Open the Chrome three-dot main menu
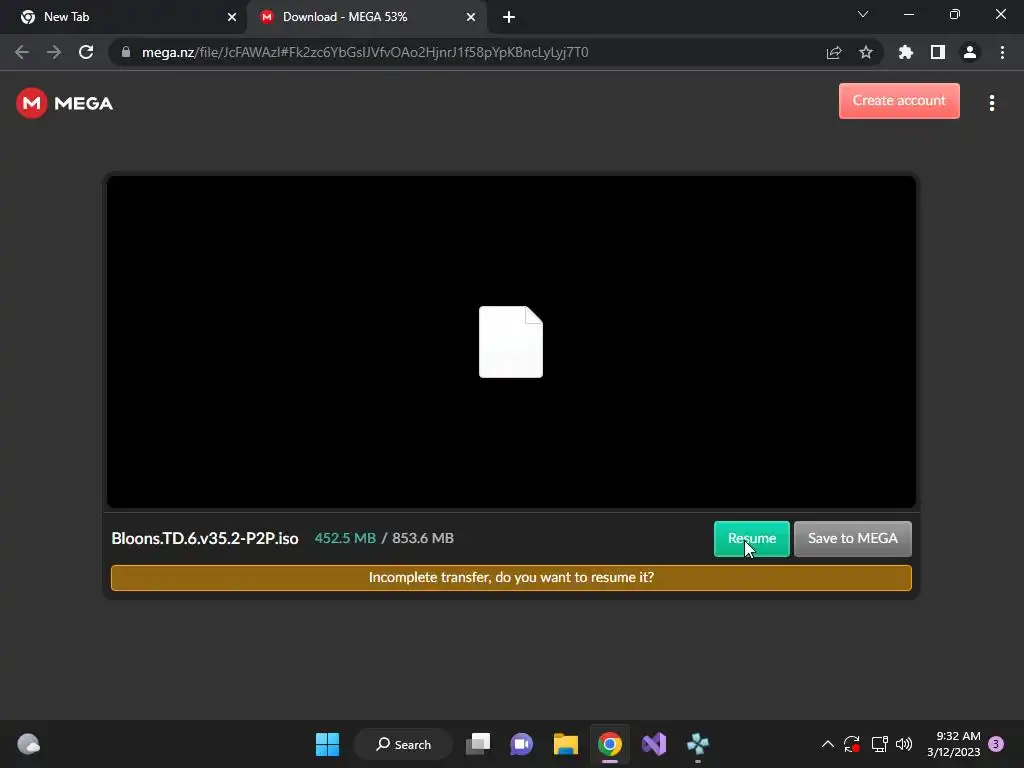 coord(1002,52)
